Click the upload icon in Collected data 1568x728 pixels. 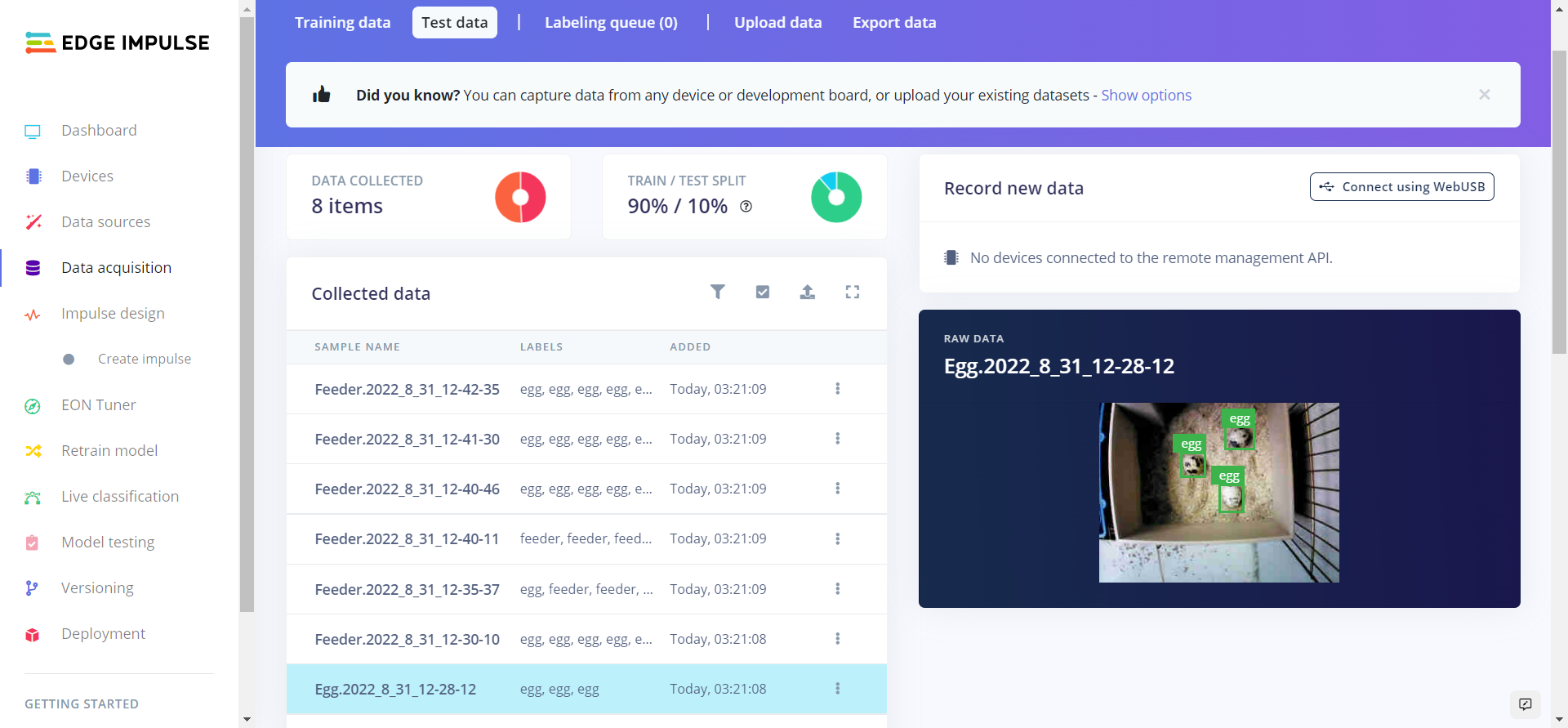click(807, 292)
